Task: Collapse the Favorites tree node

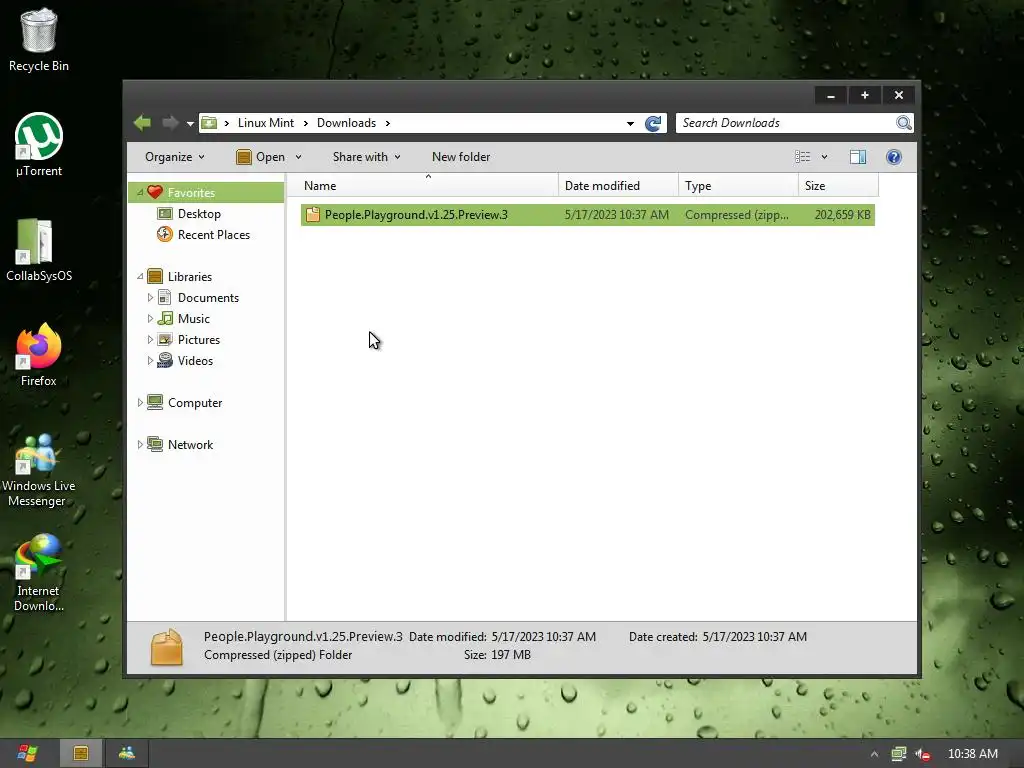Action: click(x=140, y=193)
